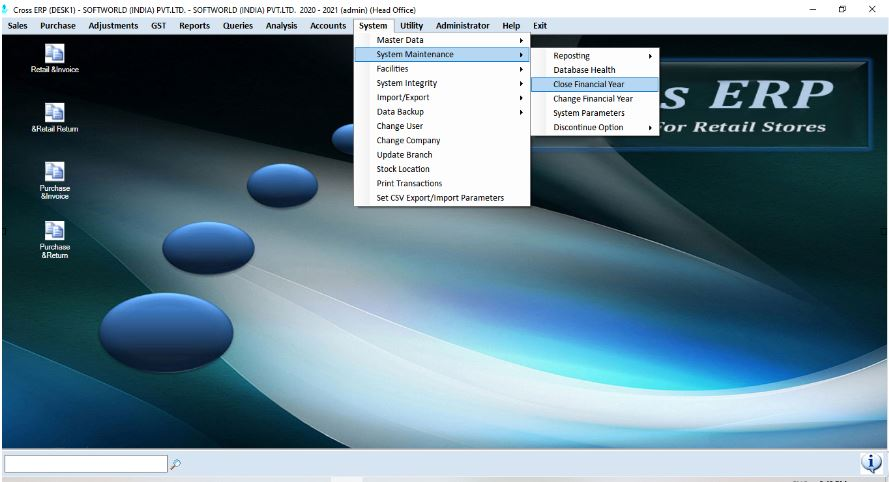Launch the Purchase & Invoice shortcut icon
This screenshot has height=482, width=889.
coord(55,172)
